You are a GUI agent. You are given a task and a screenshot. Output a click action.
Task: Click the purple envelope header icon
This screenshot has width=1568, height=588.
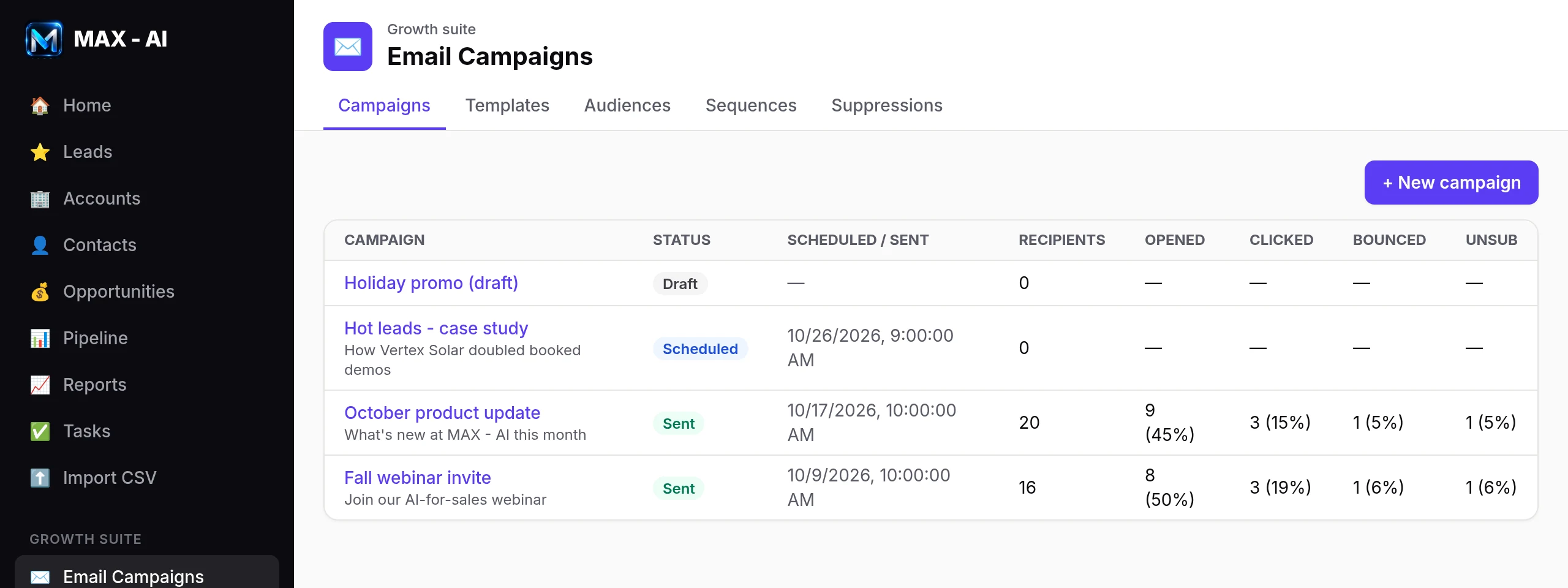tap(348, 47)
